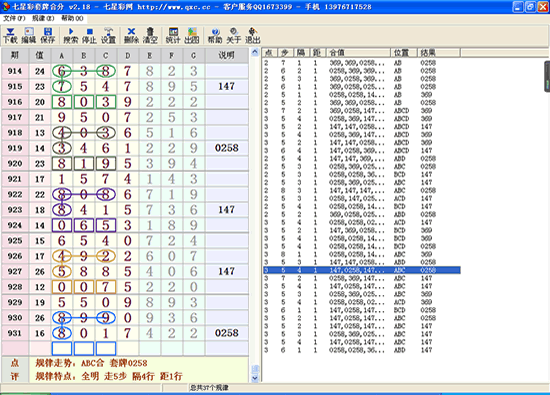Open the 文件(F) menu
The height and width of the screenshot is (395, 550).
[x=14, y=18]
